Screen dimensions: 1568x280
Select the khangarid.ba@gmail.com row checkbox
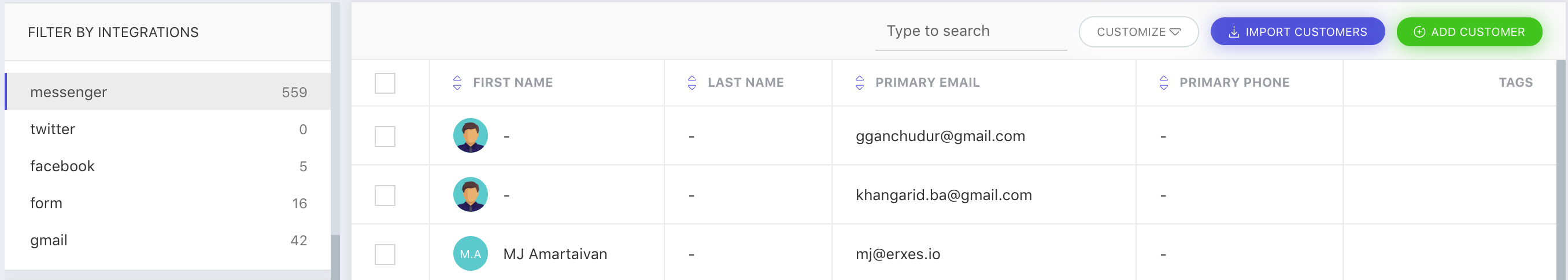384,196
